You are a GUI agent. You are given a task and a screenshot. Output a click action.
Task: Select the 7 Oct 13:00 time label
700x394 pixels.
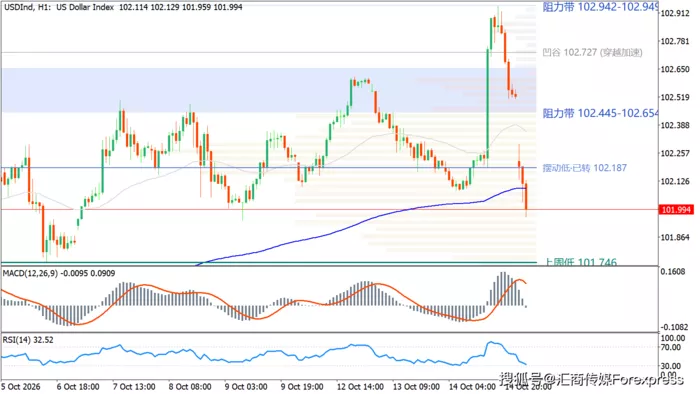click(134, 386)
